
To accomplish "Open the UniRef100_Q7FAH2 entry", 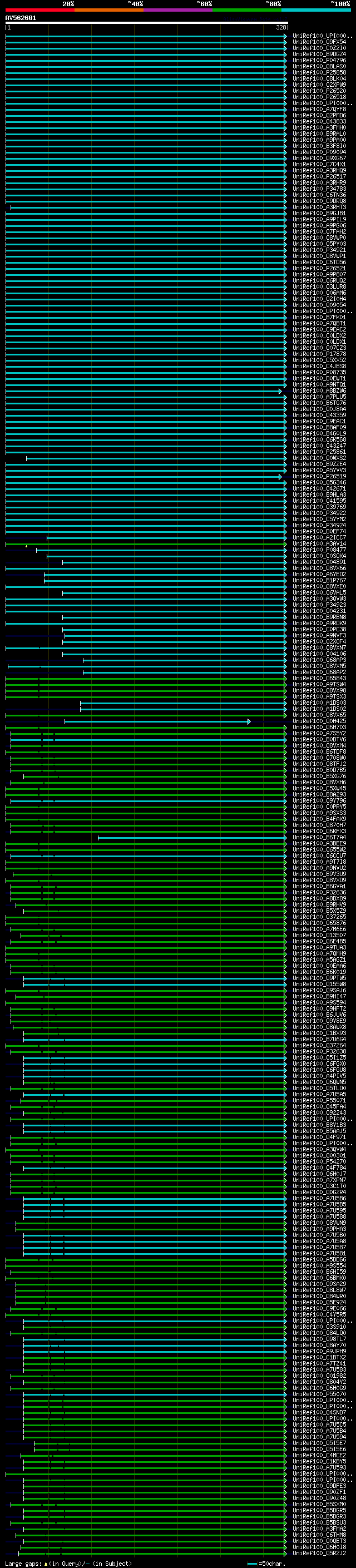I will coord(319,232).
